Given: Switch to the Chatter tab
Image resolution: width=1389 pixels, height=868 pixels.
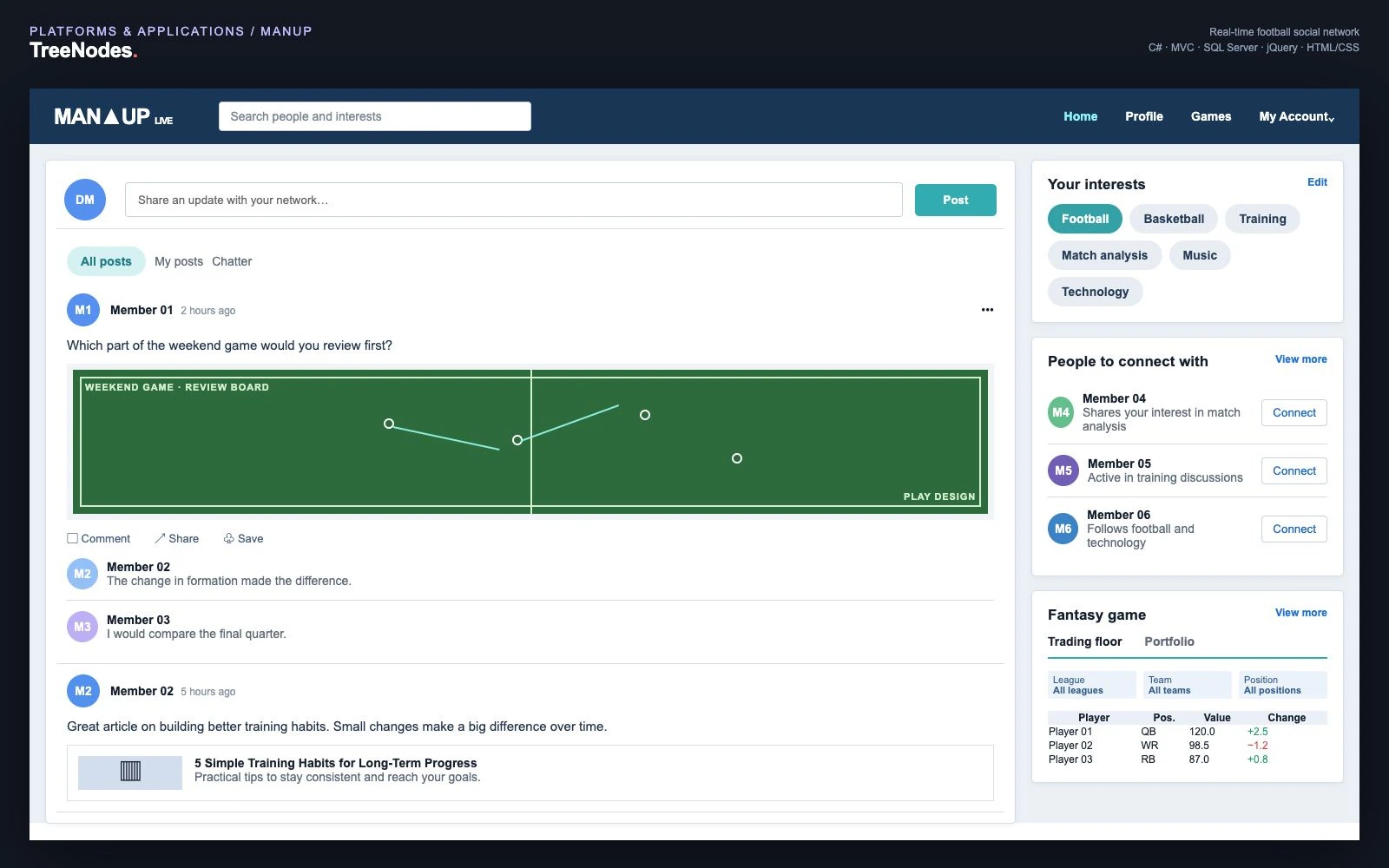Looking at the screenshot, I should pos(232,261).
